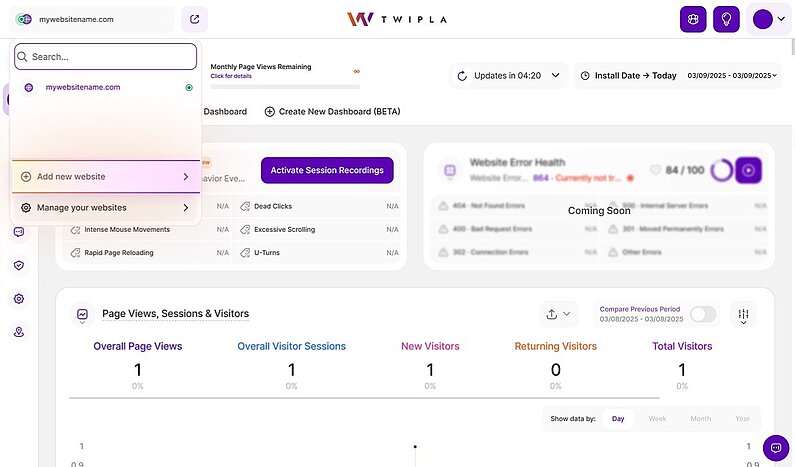Click Create New Dashboard (BETA) link
795x467 pixels.
(x=331, y=112)
